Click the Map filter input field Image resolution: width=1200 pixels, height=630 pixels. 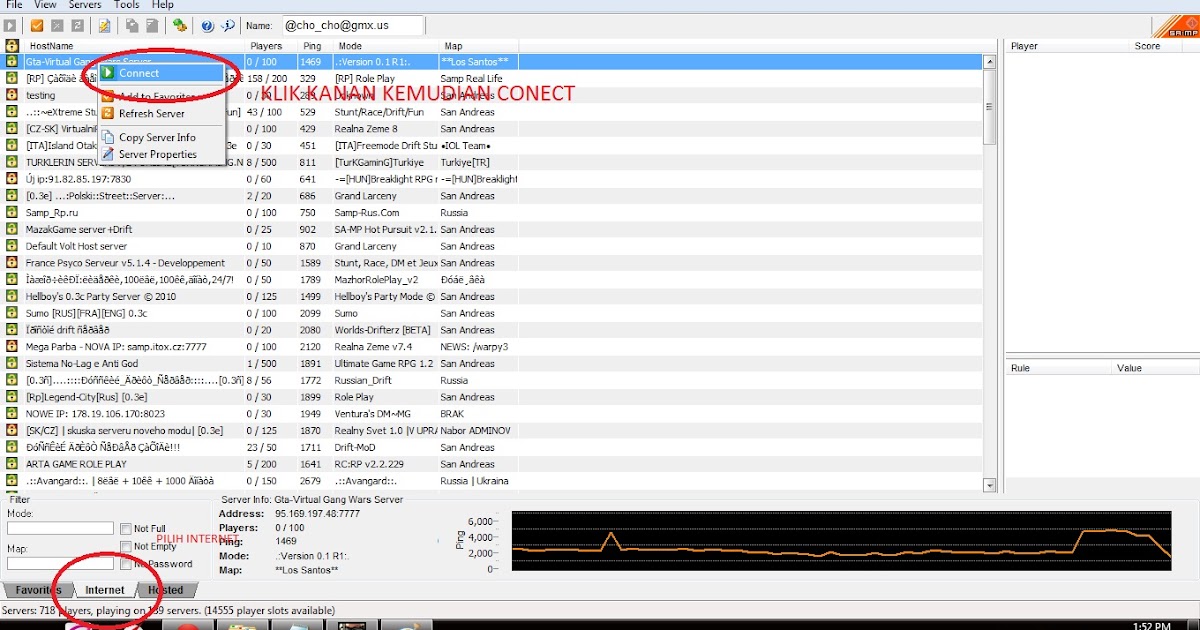[x=60, y=564]
